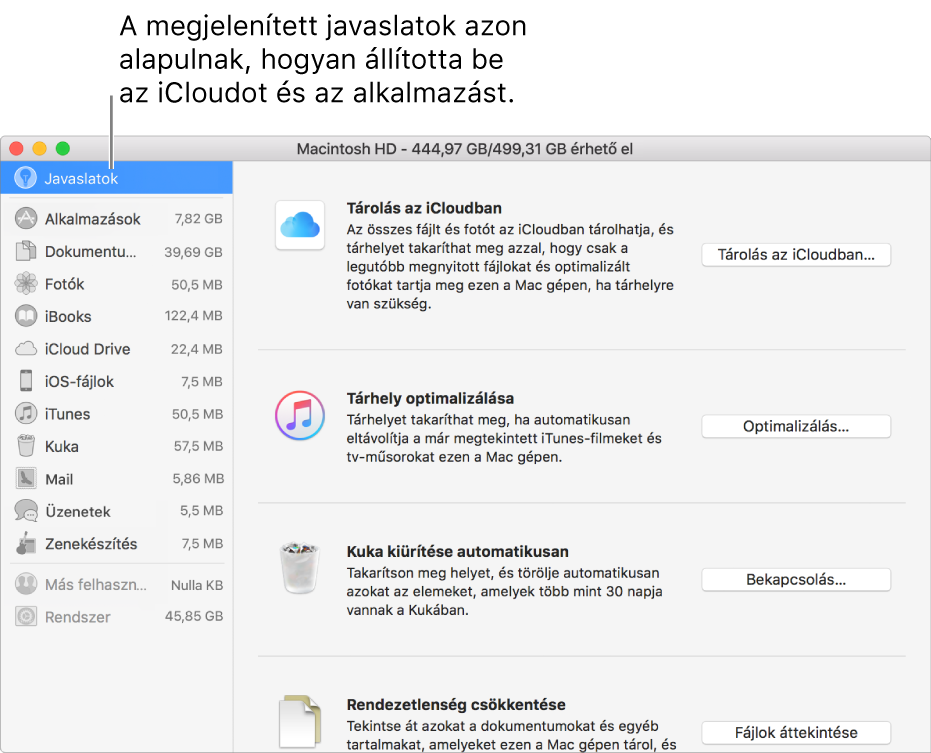Click the Macintosh HD window title
The height and width of the screenshot is (753, 931).
465,148
